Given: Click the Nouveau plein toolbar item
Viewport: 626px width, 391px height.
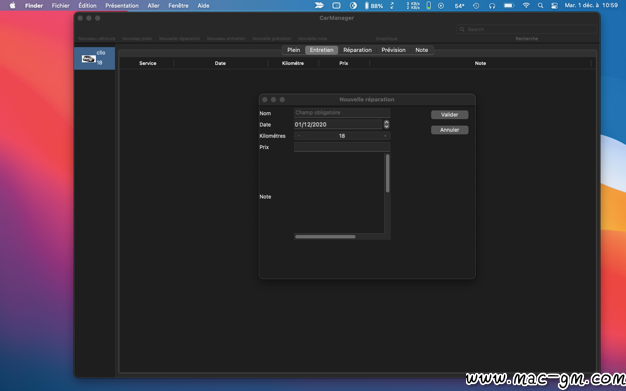Looking at the screenshot, I should click(137, 39).
